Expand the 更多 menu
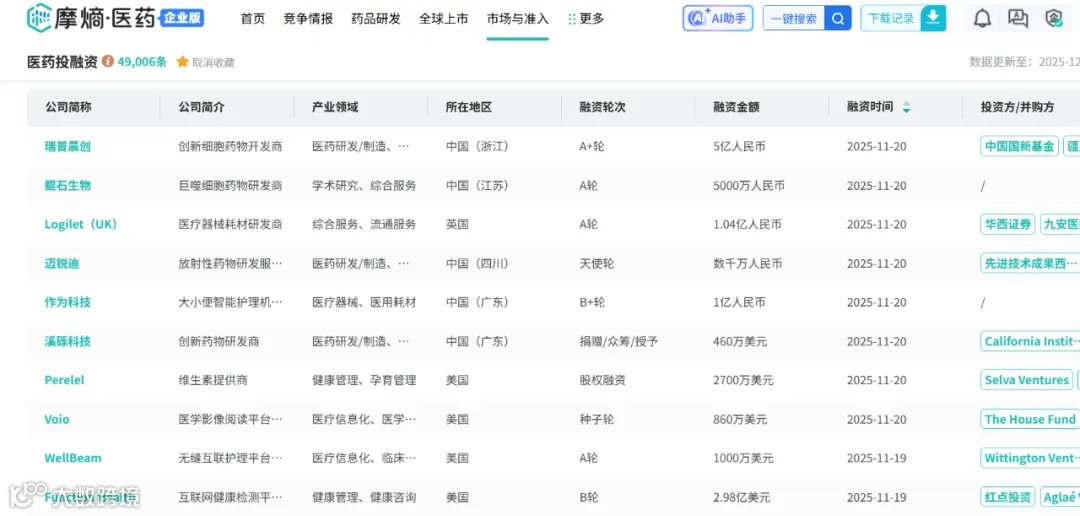Viewport: 1080px width, 516px height. [x=585, y=19]
